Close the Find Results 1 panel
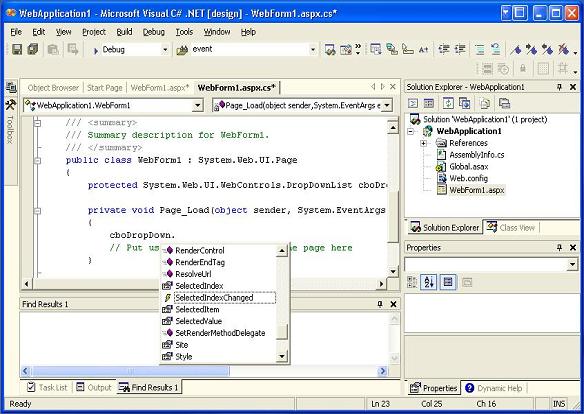584x414 pixels. click(x=393, y=304)
